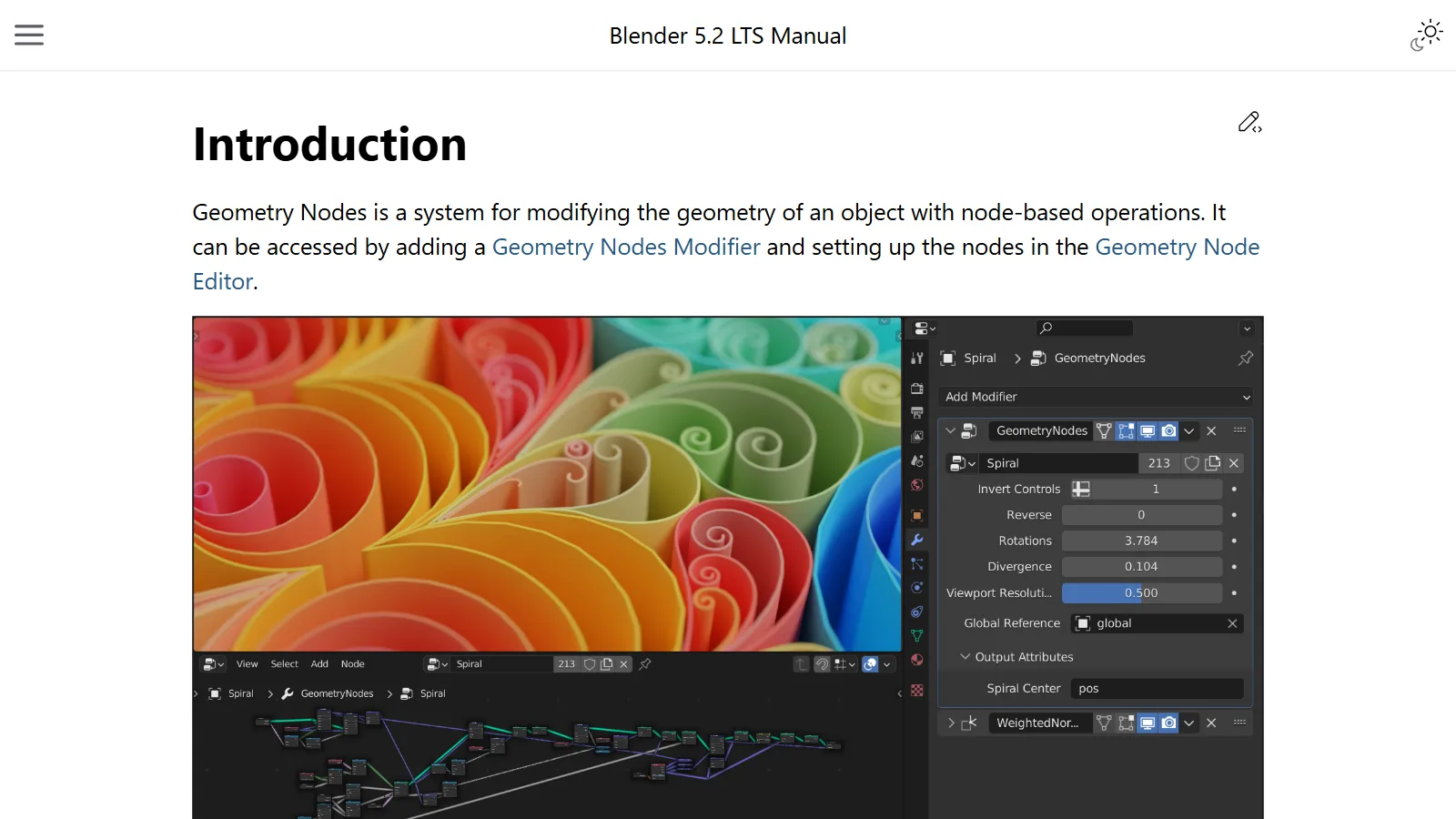The height and width of the screenshot is (819, 1456).
Task: Open the View menu in node editor
Action: click(248, 664)
